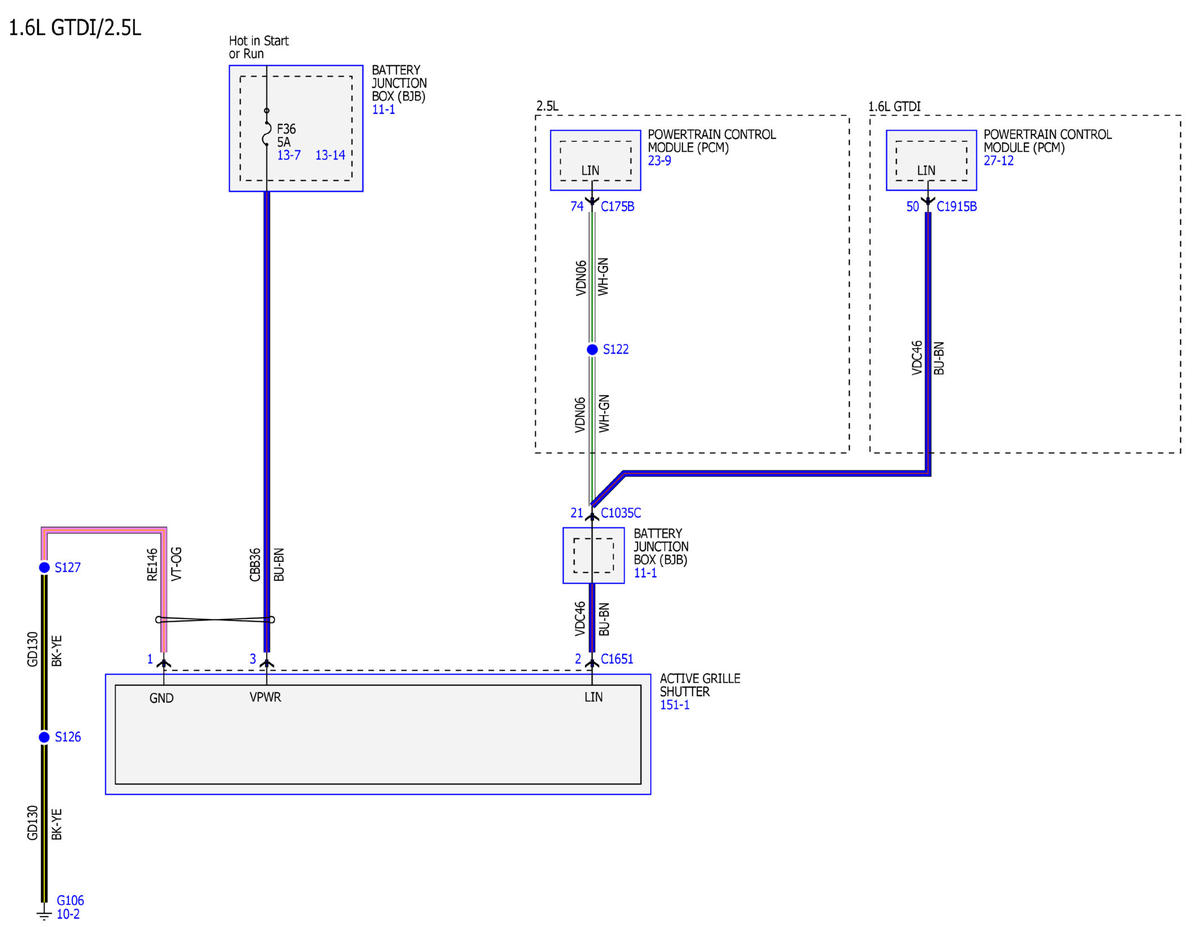This screenshot has width=1200, height=927.
Task: Open the 27-12 PCM page reference
Action: point(1000,160)
